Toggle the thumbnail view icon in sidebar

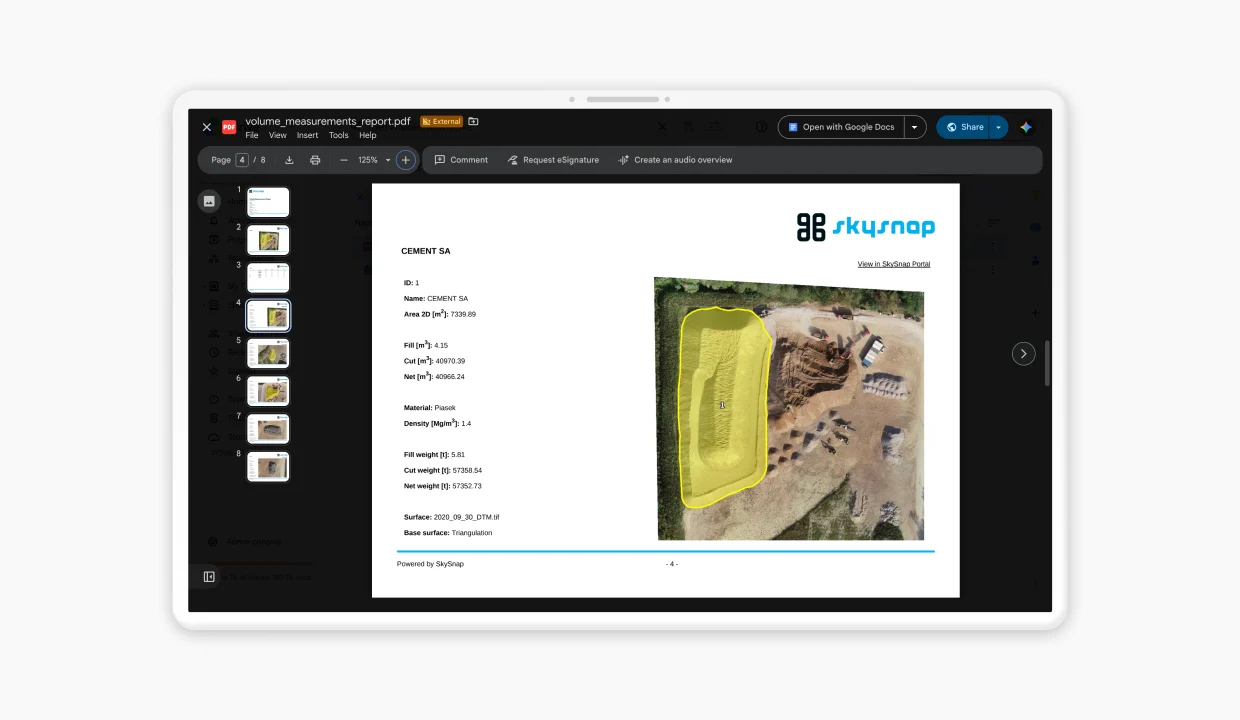point(209,201)
